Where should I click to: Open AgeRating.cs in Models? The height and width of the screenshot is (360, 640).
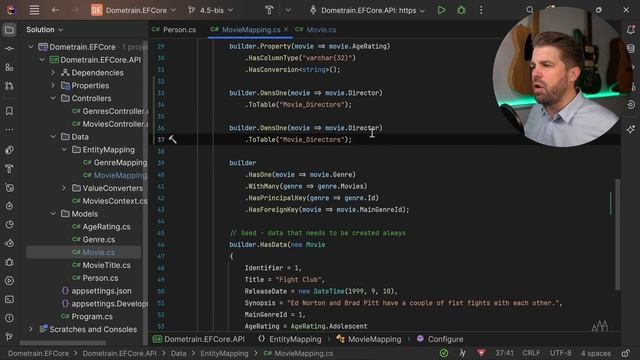[x=102, y=227]
